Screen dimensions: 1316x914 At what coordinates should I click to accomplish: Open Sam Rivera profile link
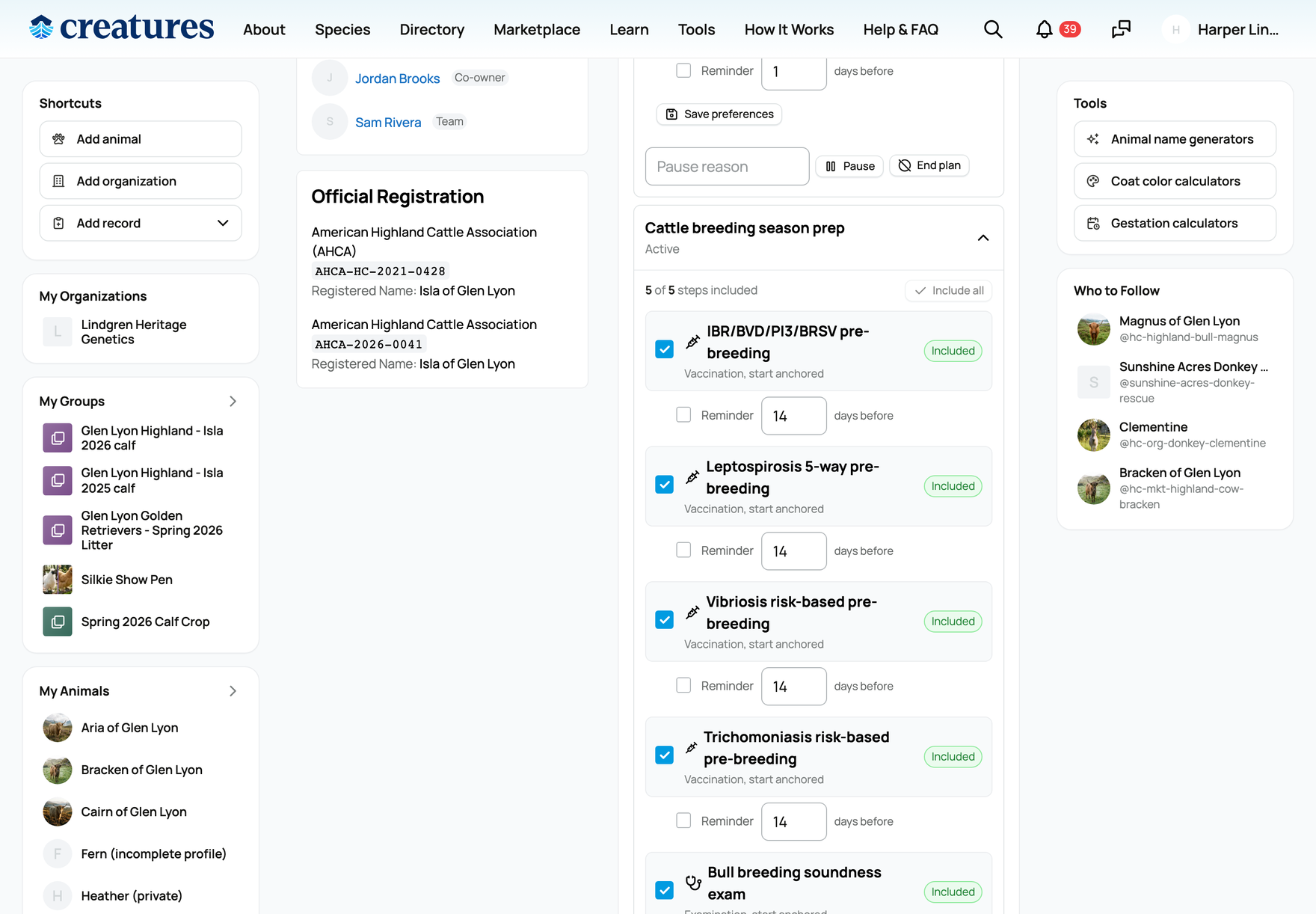(x=388, y=123)
